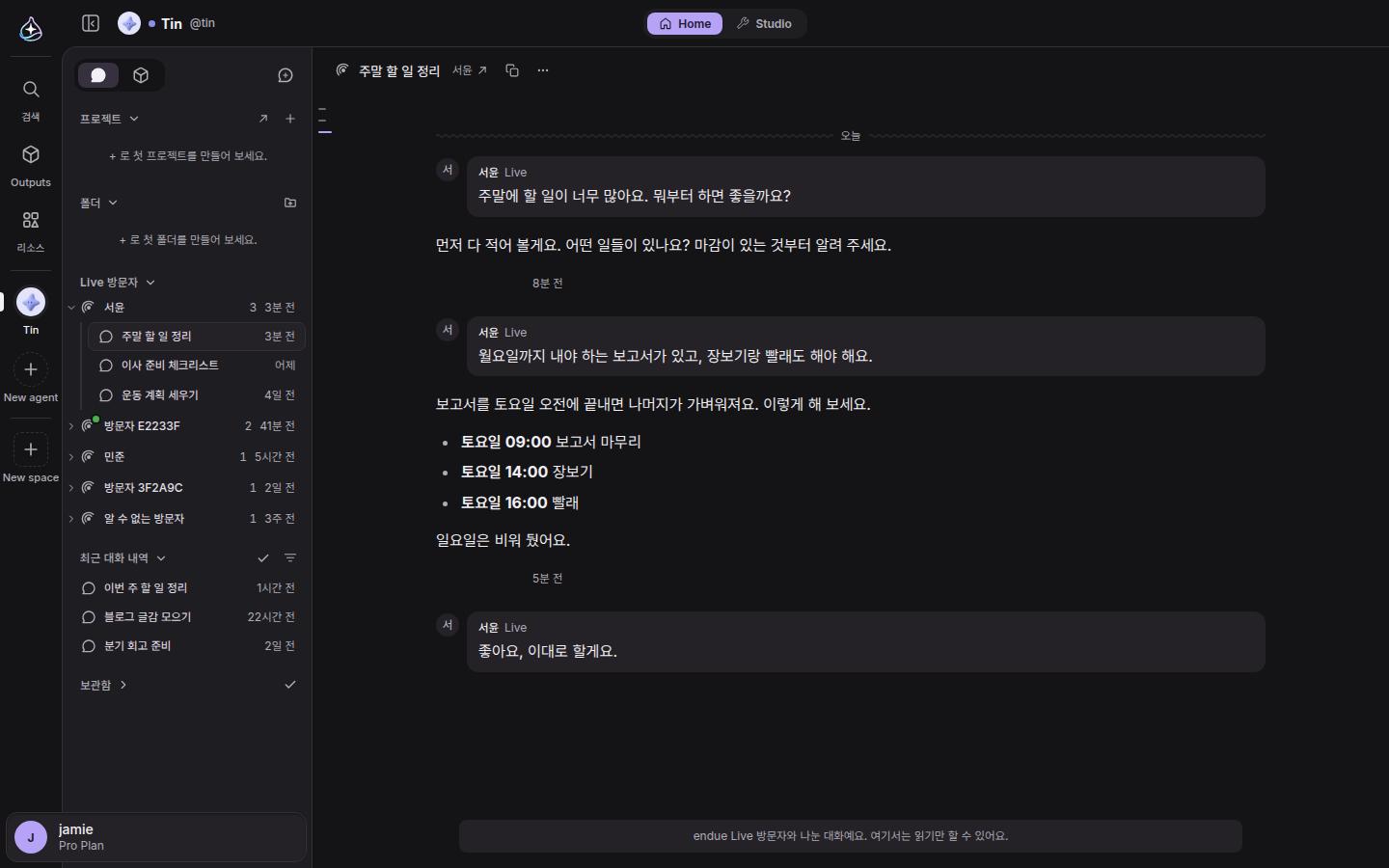Click the app logo at top left
The width and height of the screenshot is (1389, 868).
click(x=31, y=29)
